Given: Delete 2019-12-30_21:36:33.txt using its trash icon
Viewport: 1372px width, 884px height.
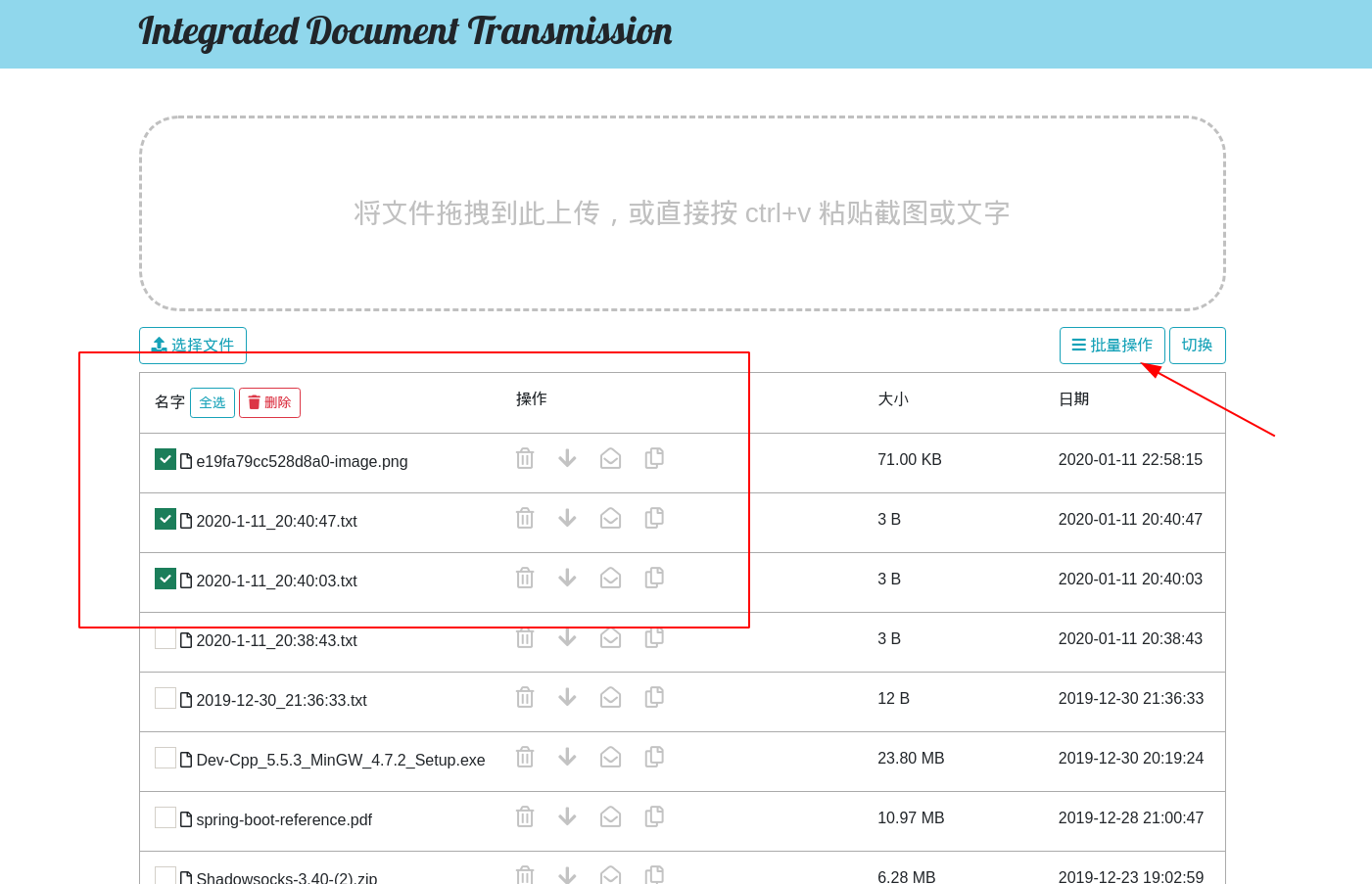Looking at the screenshot, I should (x=525, y=697).
